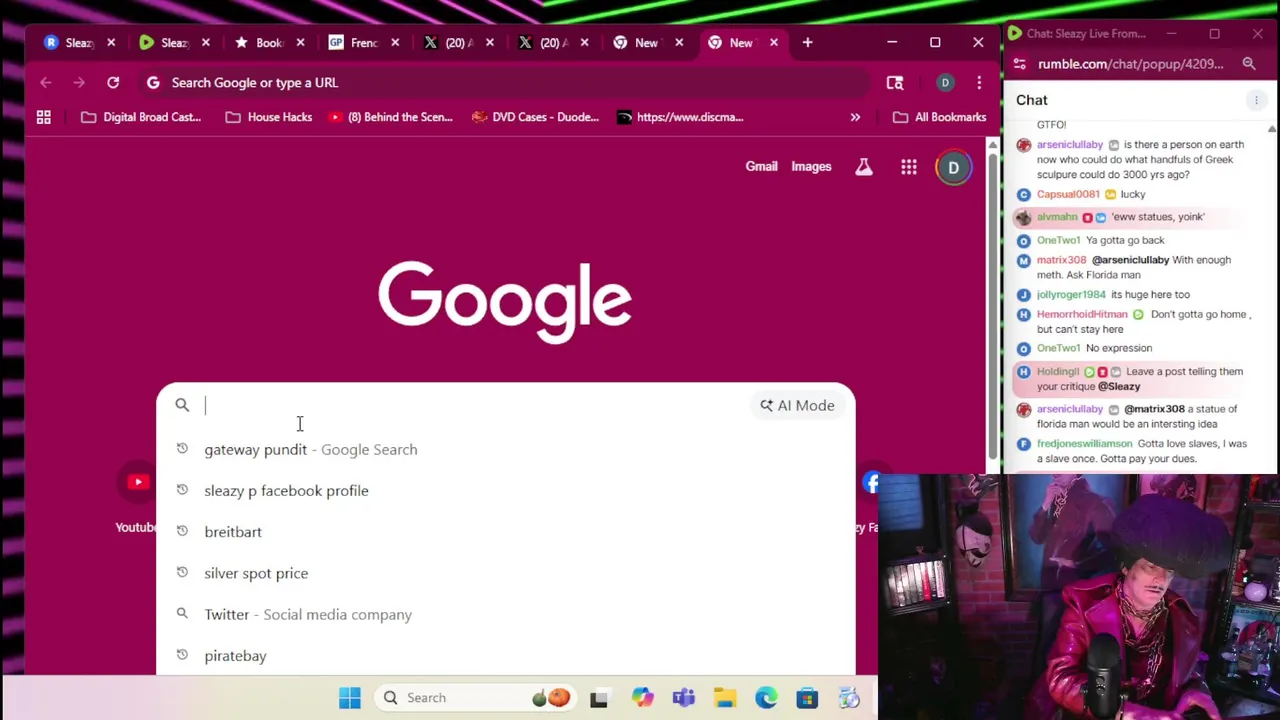
Task: Click the Facebook shortcut icon
Action: pyautogui.click(x=870, y=483)
